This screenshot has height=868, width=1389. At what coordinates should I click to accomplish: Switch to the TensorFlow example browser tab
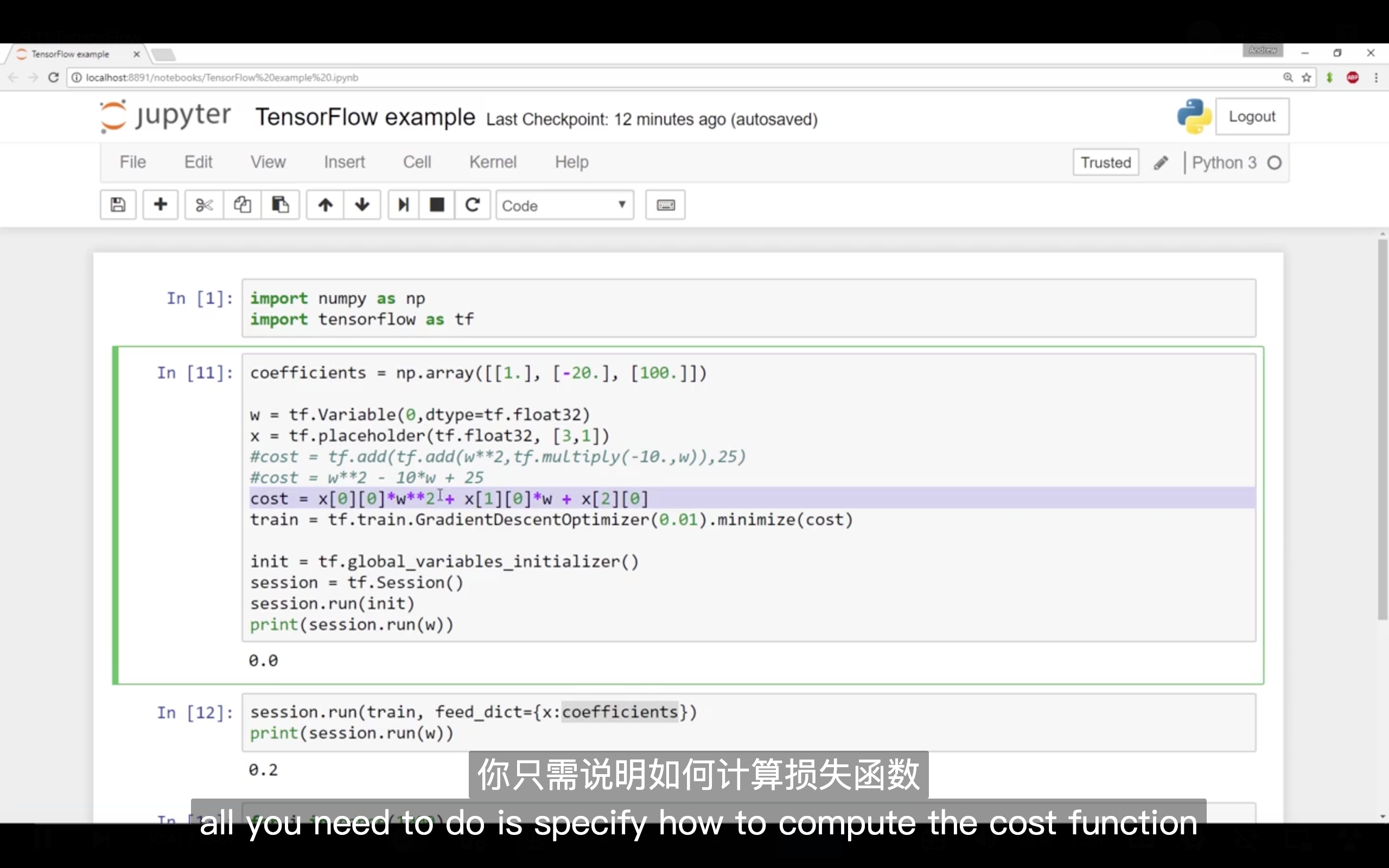click(70, 53)
